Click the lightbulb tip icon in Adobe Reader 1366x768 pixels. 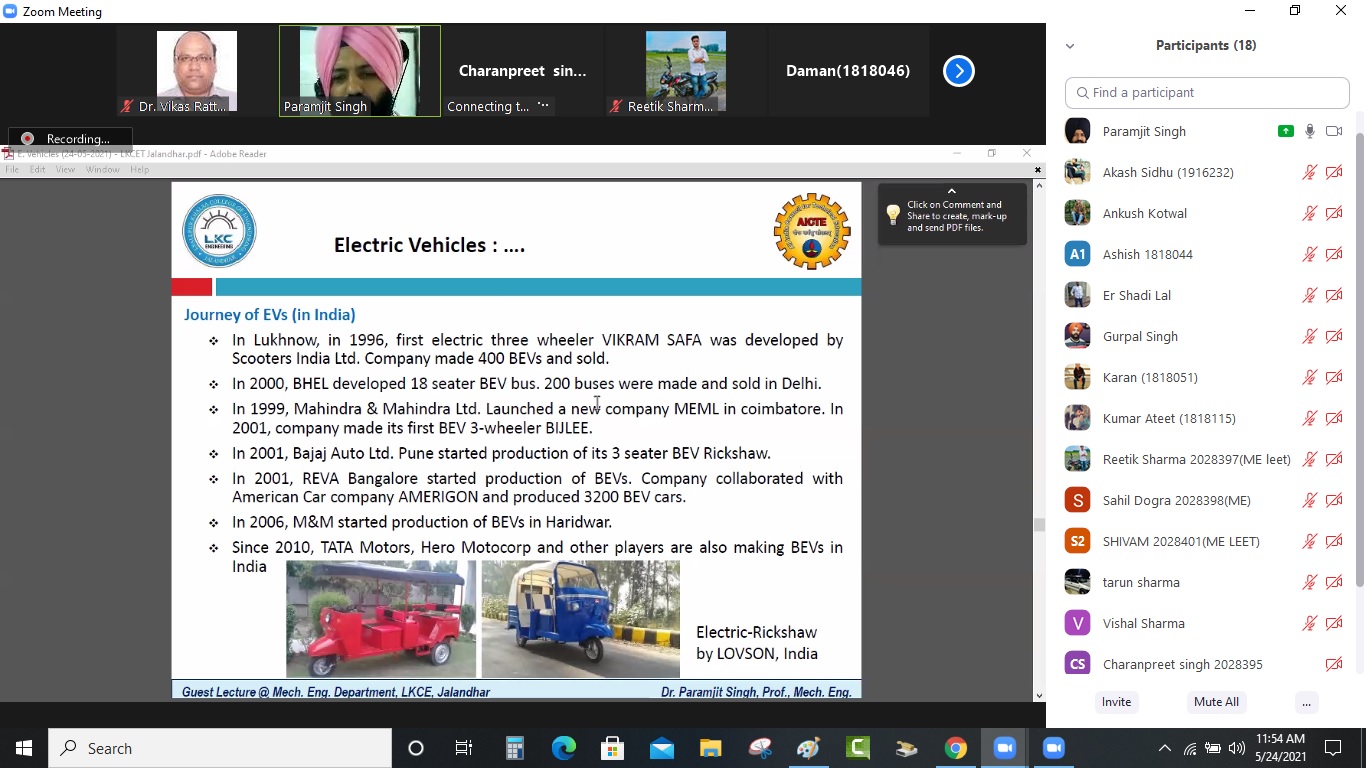[894, 215]
